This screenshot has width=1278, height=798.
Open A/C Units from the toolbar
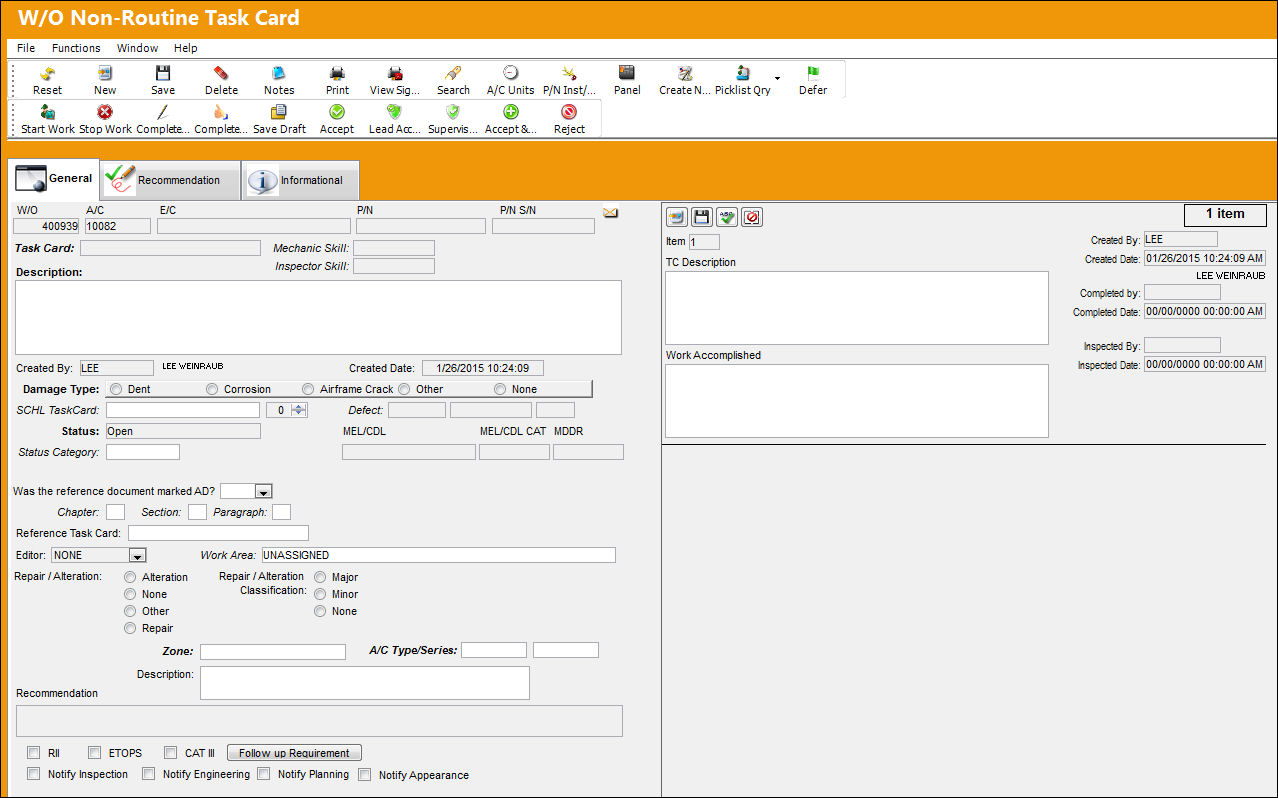(x=510, y=73)
